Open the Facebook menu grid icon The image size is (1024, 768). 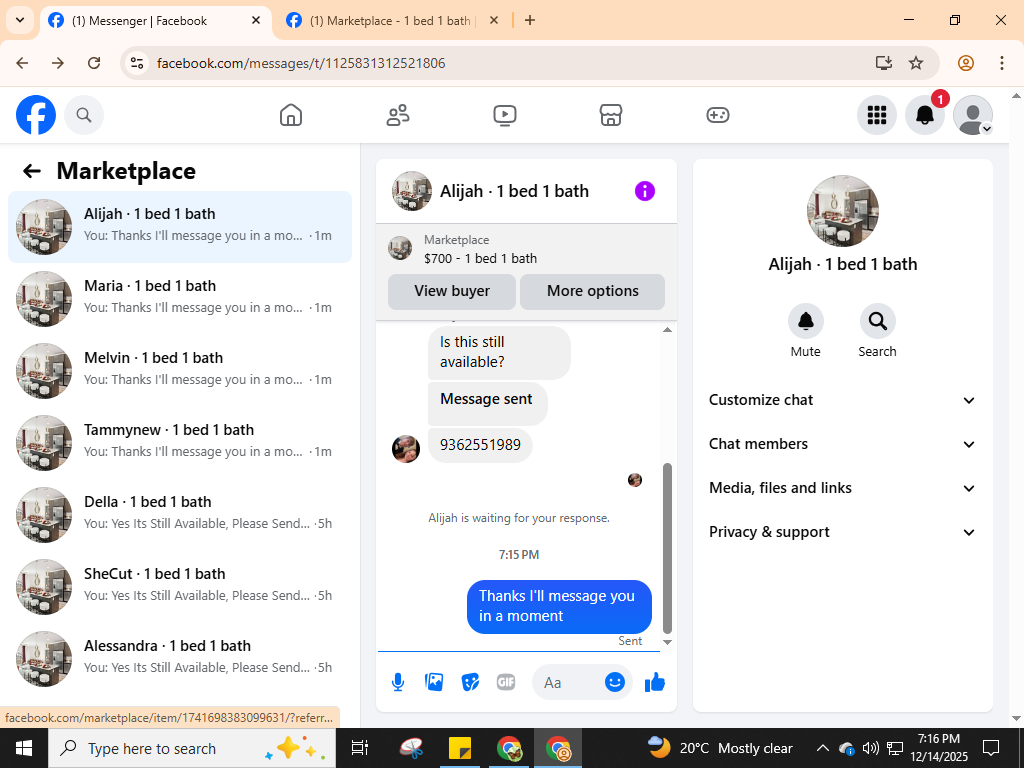click(876, 115)
